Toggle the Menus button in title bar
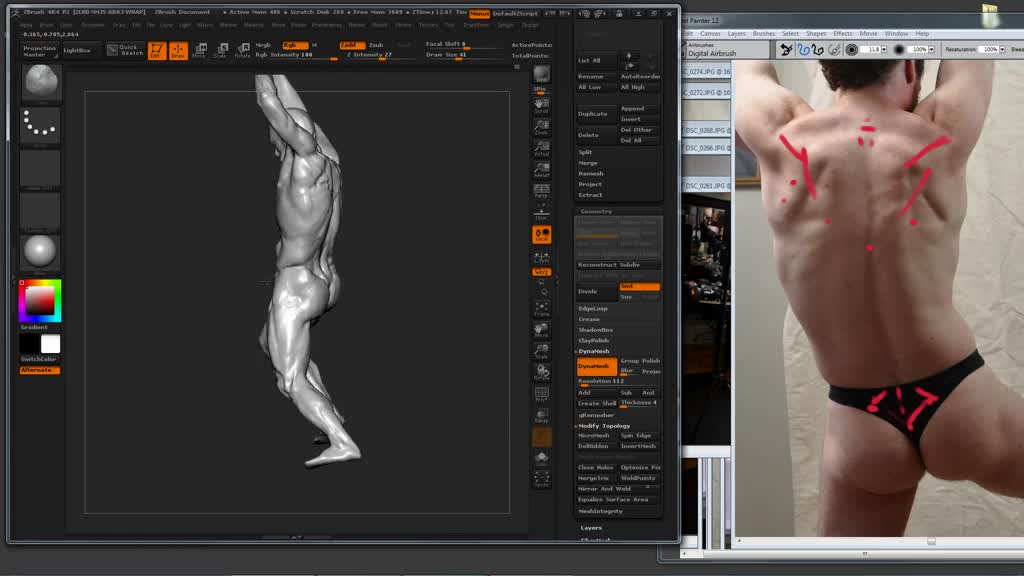The image size is (1024, 576). (x=479, y=13)
